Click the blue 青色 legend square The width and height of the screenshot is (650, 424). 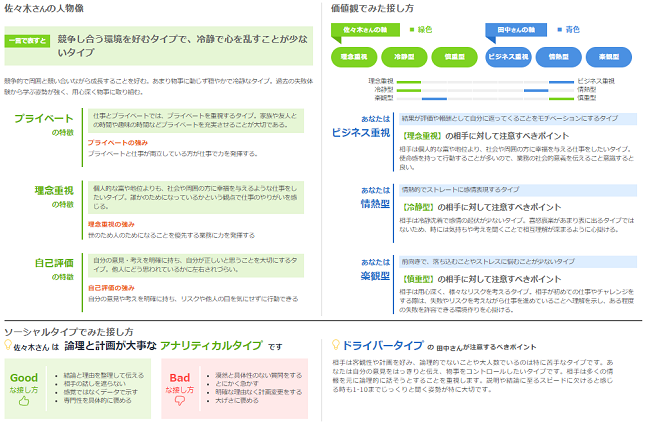(x=558, y=30)
